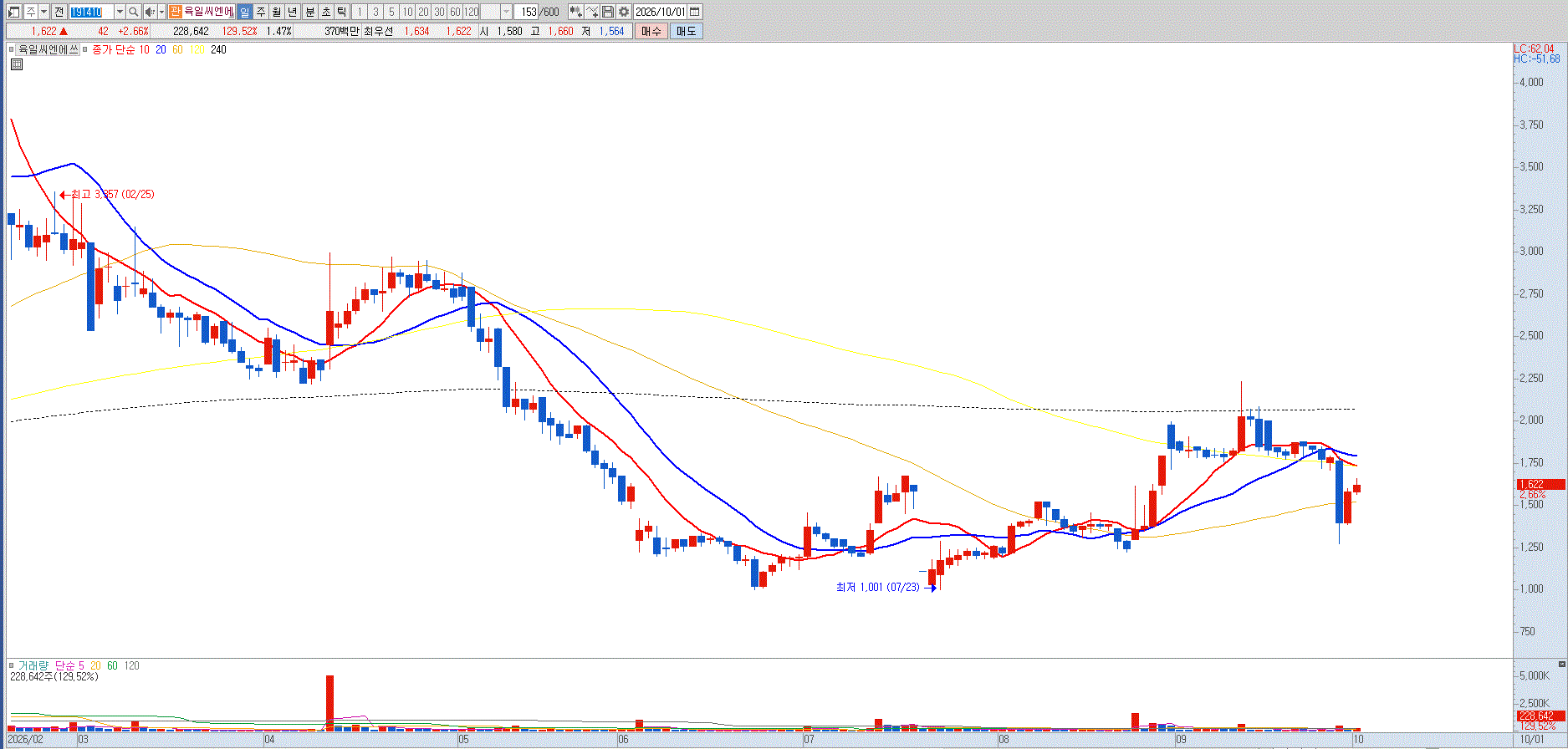Click the stock search magnifier icon
The height and width of the screenshot is (749, 1568).
pos(133,12)
